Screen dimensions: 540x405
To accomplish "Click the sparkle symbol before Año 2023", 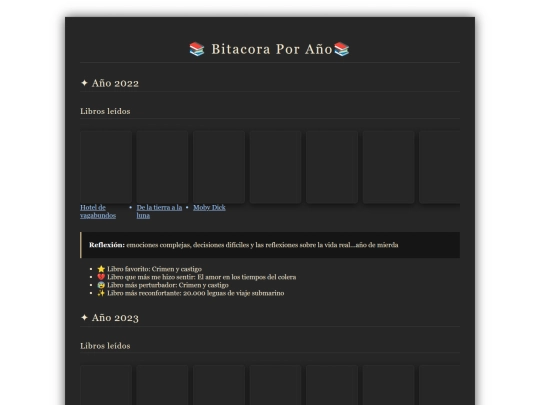I will [x=84, y=318].
